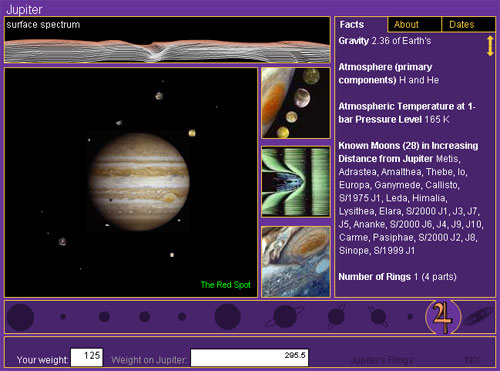Select the Venus icon in planet bar

(x=104, y=317)
